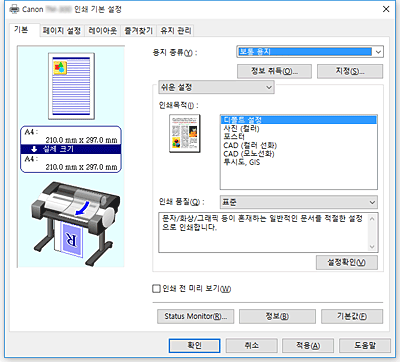Screen dimensions: 400x362
Task: Open the 즐겨찾기 tab
Action: tap(138, 31)
